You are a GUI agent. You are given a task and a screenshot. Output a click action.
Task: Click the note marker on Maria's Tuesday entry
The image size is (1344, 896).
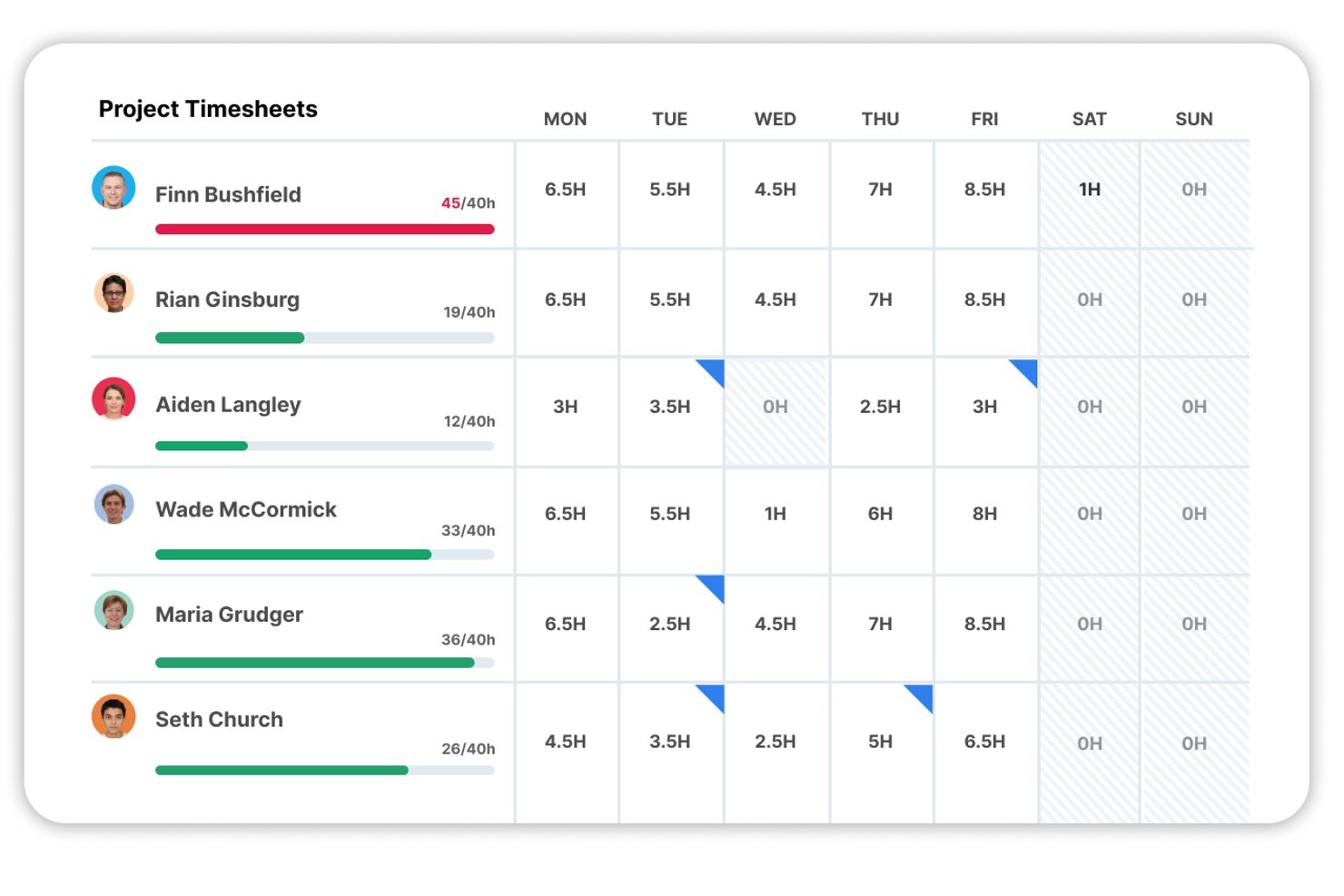[714, 586]
